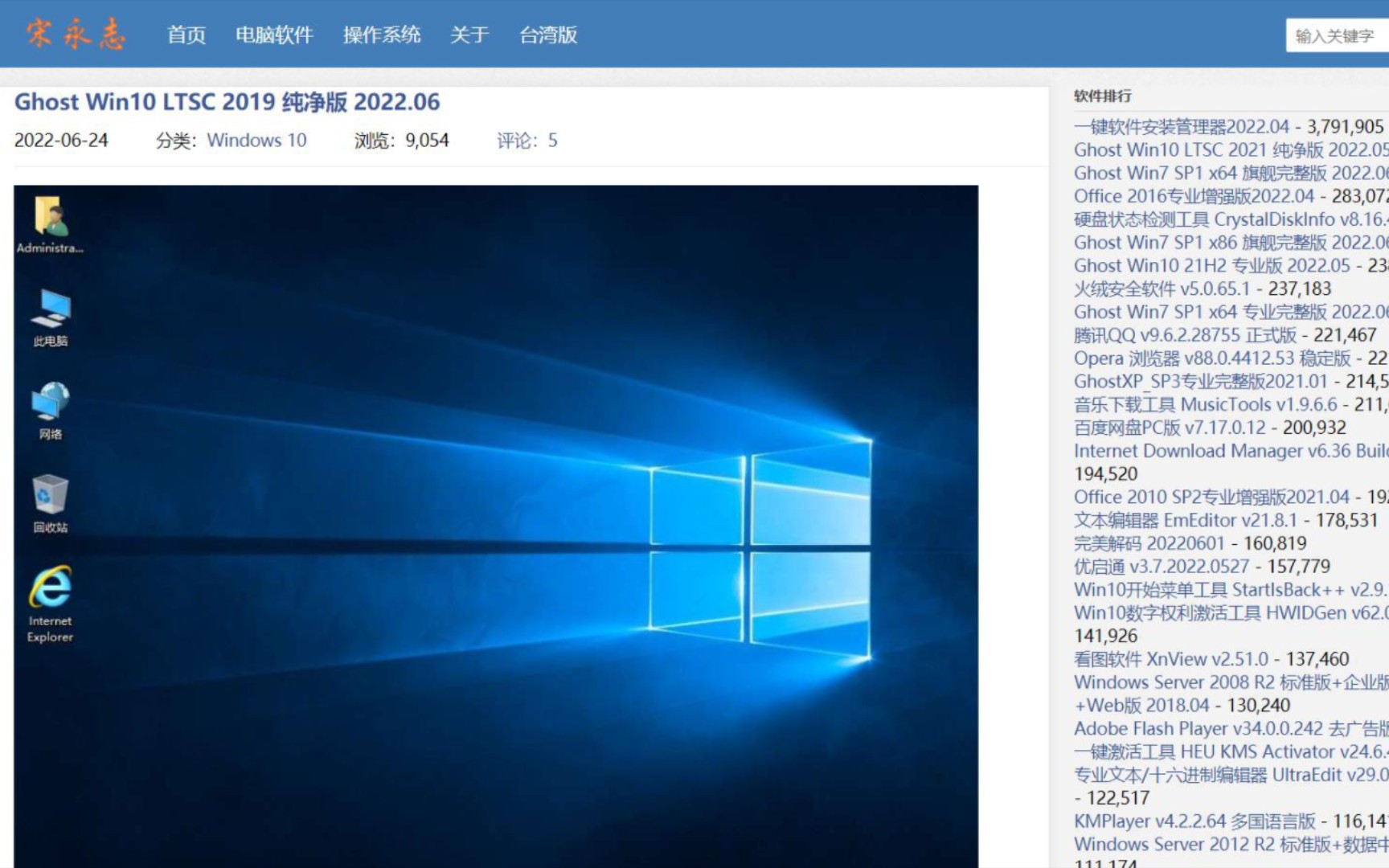1389x868 pixels.
Task: Open 文本编辑器 EmEditor v21.8.1 link
Action: point(1186,521)
